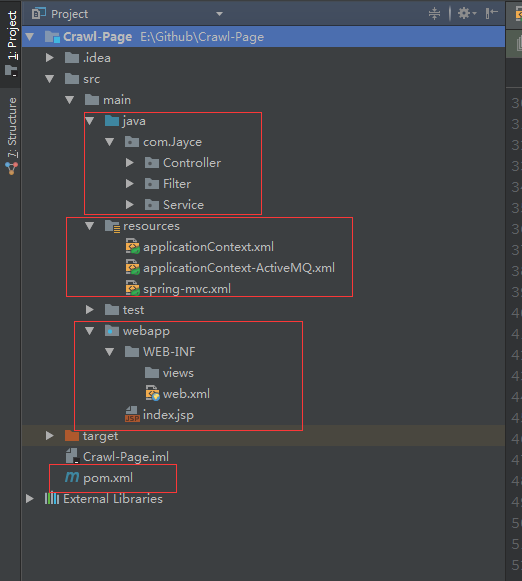Select the Crawl-Page.iml file
The height and width of the screenshot is (581, 522).
point(117,456)
